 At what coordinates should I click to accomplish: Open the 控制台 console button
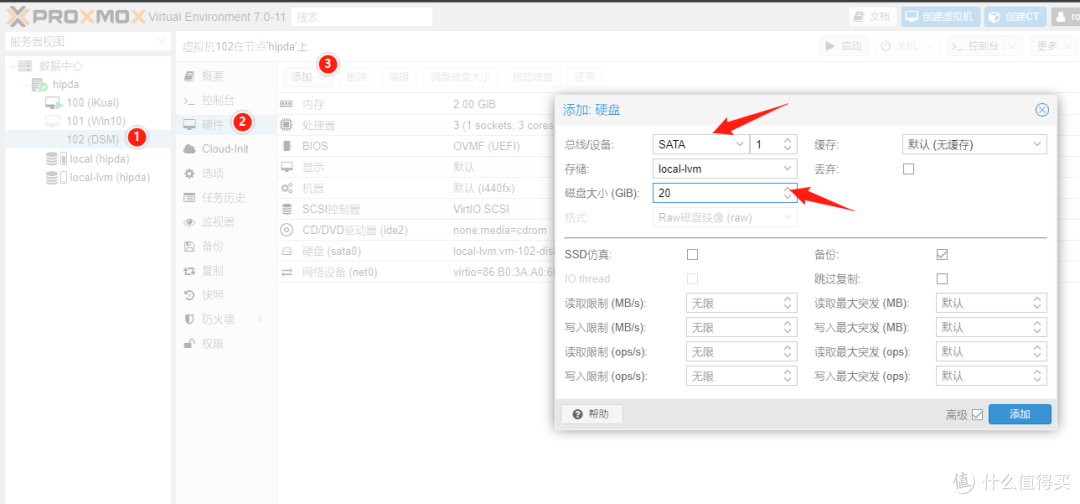pos(977,46)
